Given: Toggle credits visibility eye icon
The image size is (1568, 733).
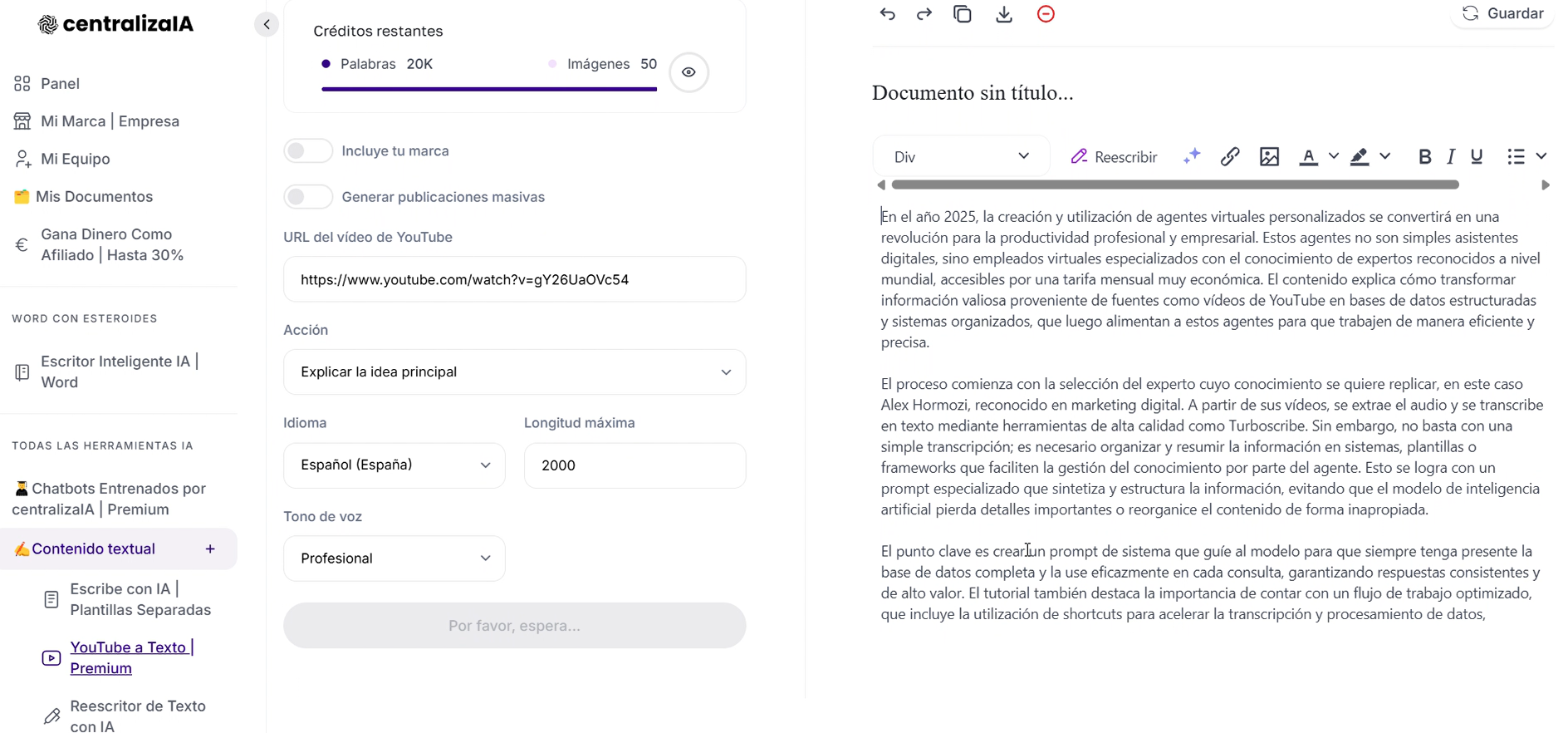Looking at the screenshot, I should tap(688, 72).
